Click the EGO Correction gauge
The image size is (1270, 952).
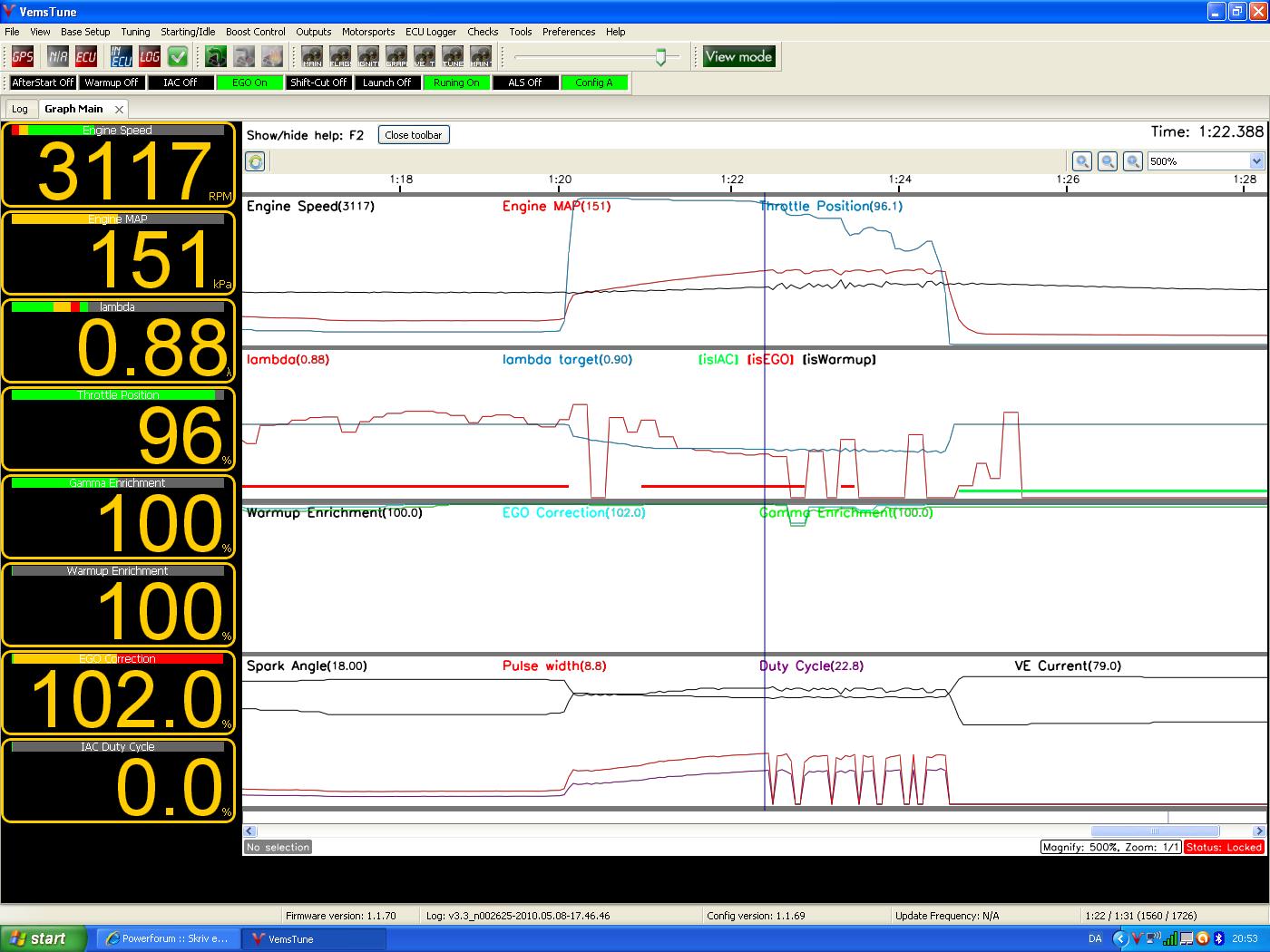click(x=119, y=693)
